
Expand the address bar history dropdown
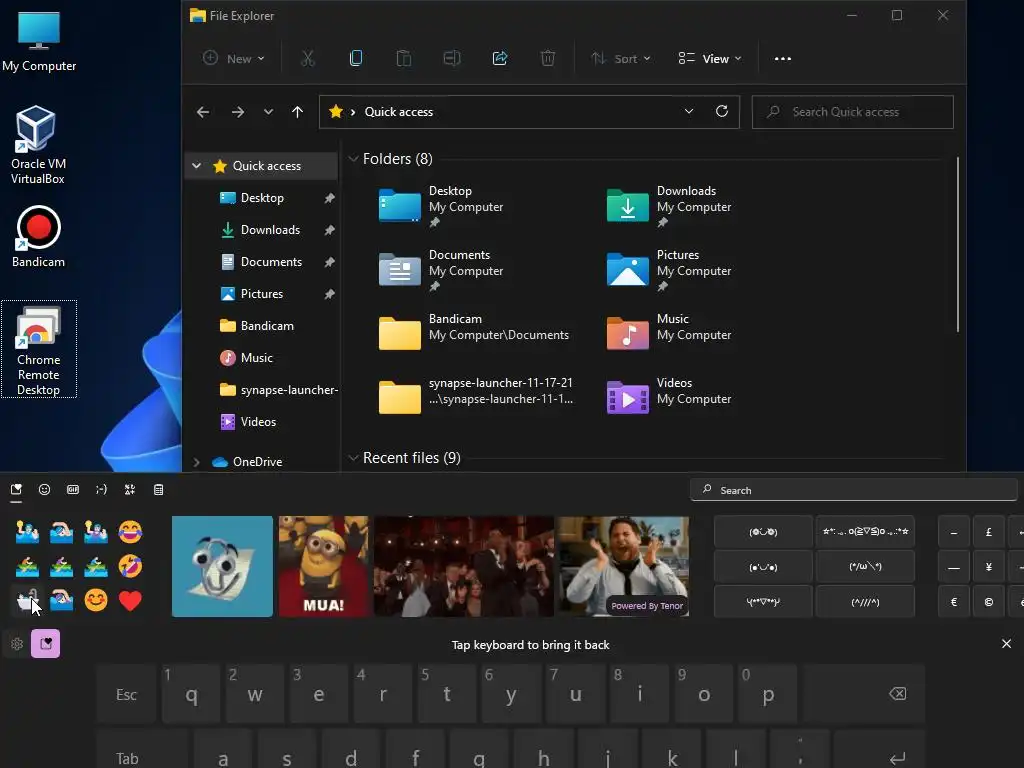point(688,112)
